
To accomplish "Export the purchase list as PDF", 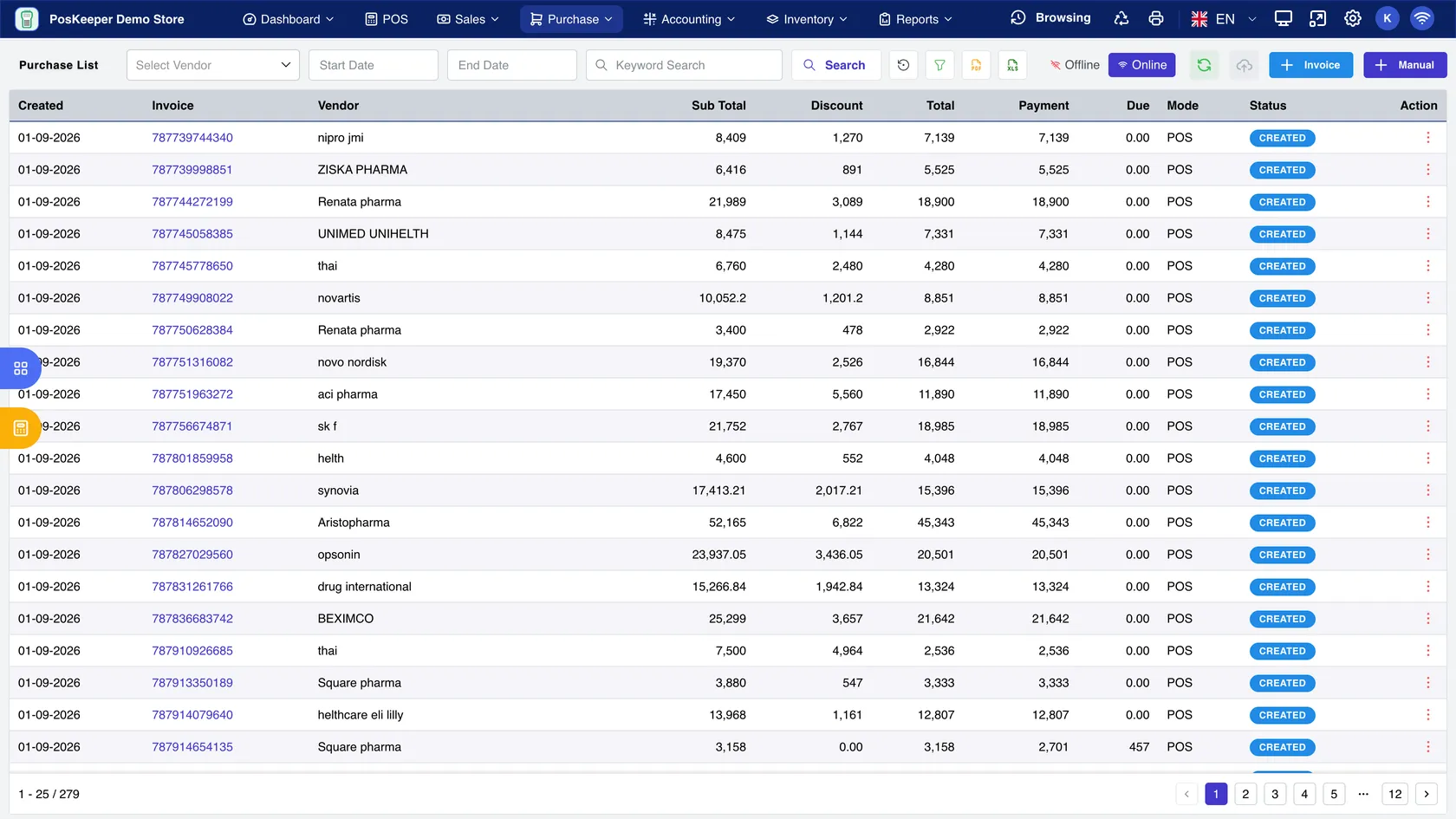I will [x=976, y=65].
